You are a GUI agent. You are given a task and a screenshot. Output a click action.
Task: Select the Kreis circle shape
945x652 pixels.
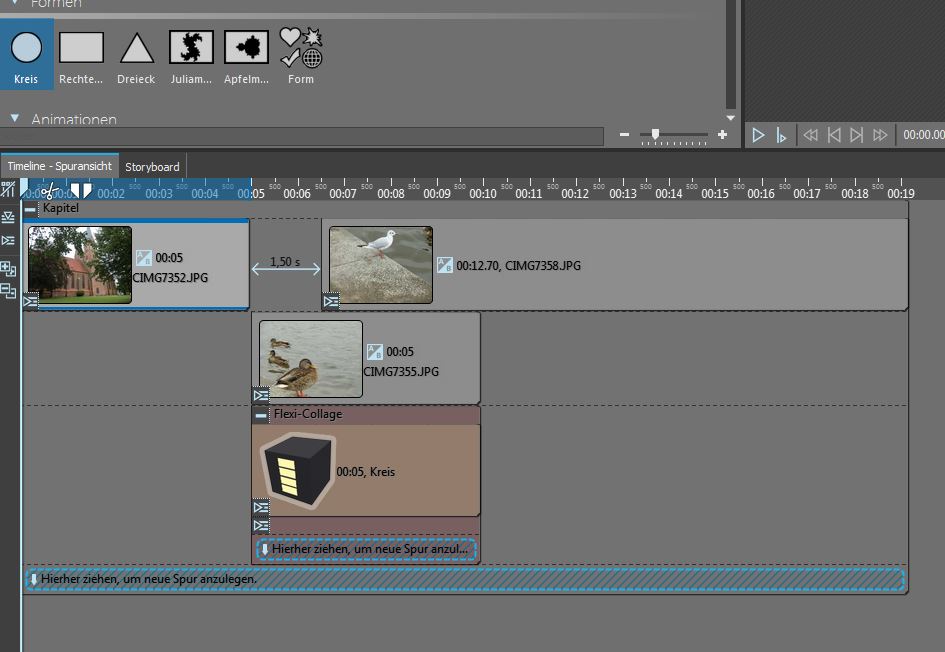pos(26,47)
